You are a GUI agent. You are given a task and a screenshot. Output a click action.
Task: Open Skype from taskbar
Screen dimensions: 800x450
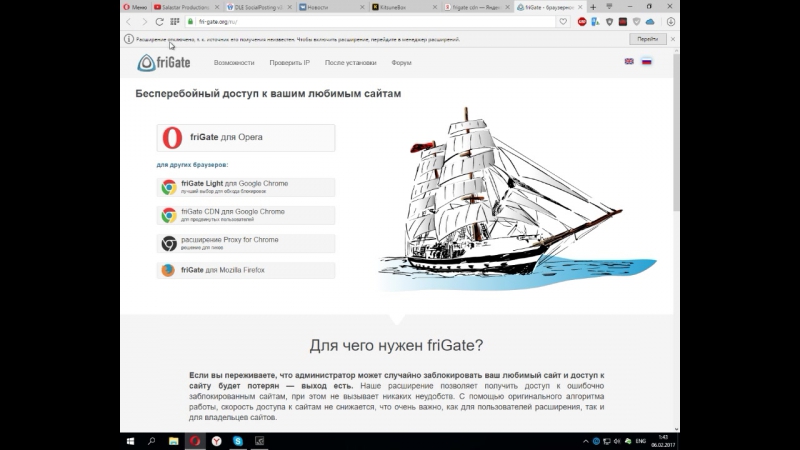238,441
